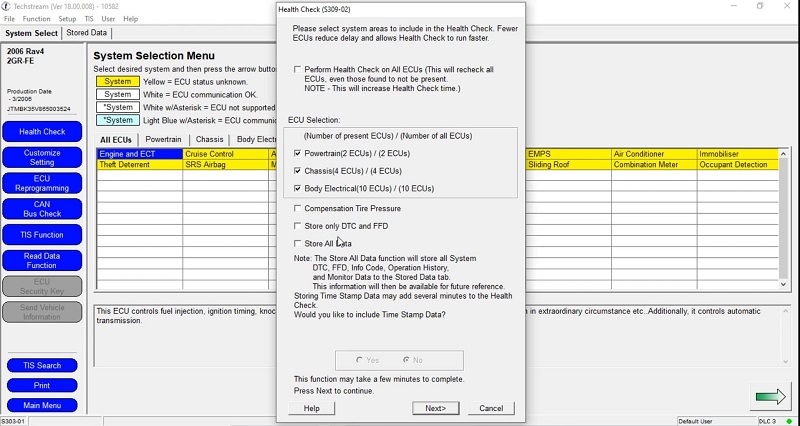Select the Yes radio button
This screenshot has height=426, width=800.
[360, 360]
